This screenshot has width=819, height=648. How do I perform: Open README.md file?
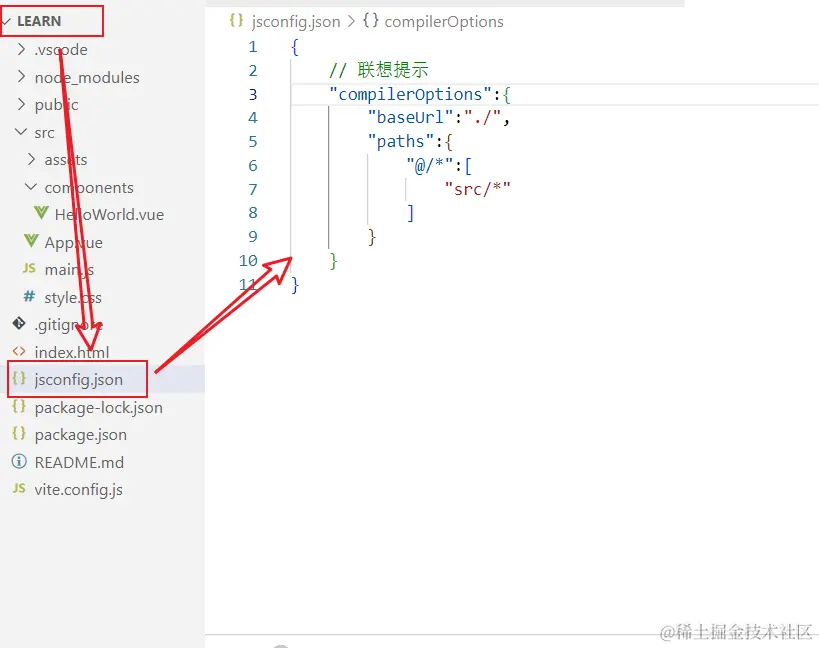coord(79,463)
